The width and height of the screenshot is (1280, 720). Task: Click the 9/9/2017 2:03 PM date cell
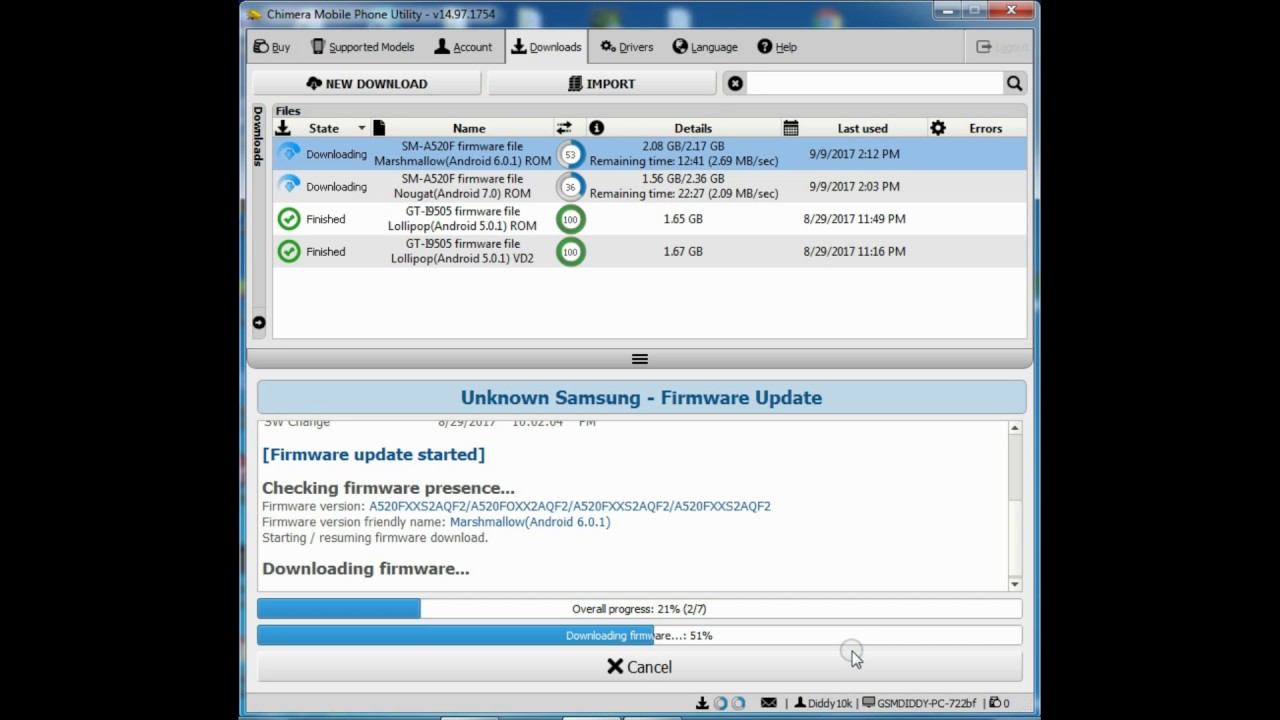click(x=854, y=186)
